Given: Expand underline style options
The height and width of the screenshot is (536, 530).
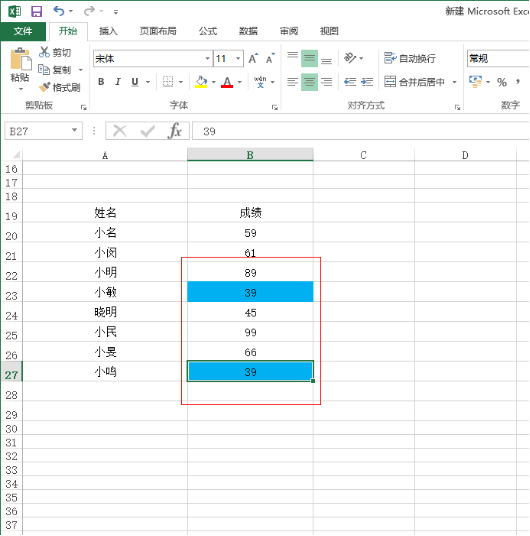Looking at the screenshot, I should (148, 82).
